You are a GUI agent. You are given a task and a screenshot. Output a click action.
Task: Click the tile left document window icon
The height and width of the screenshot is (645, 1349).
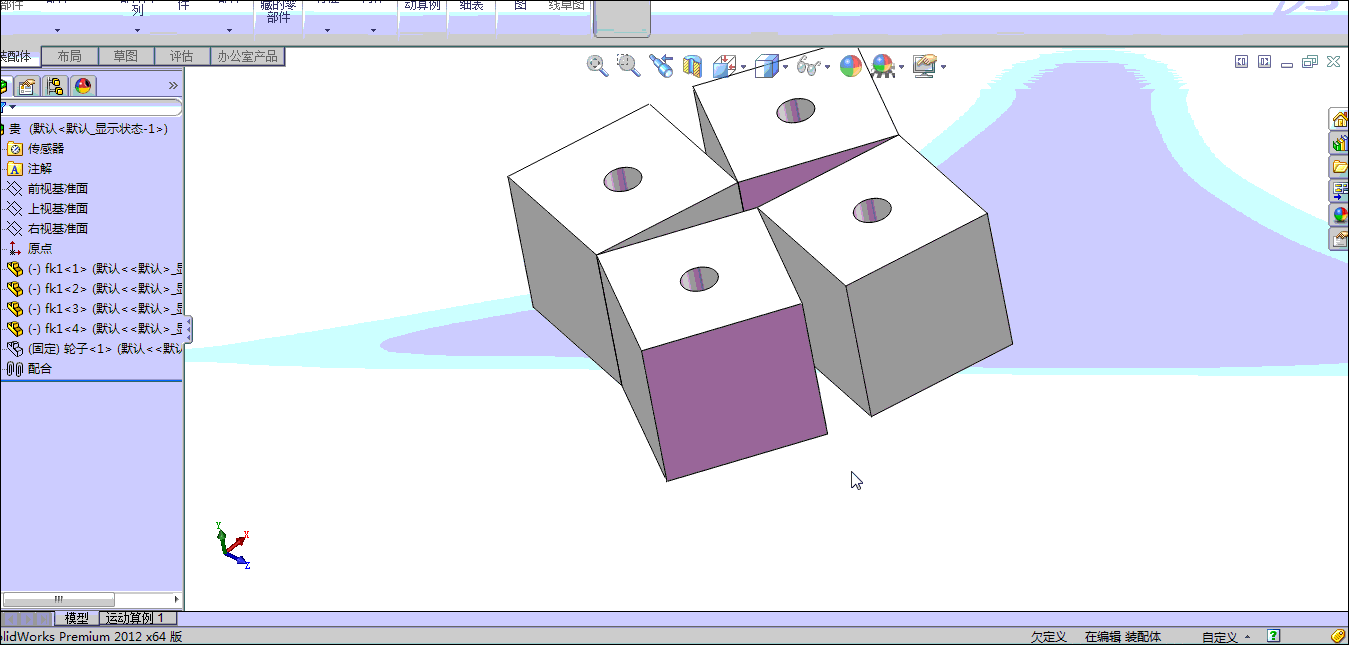tap(1242, 62)
